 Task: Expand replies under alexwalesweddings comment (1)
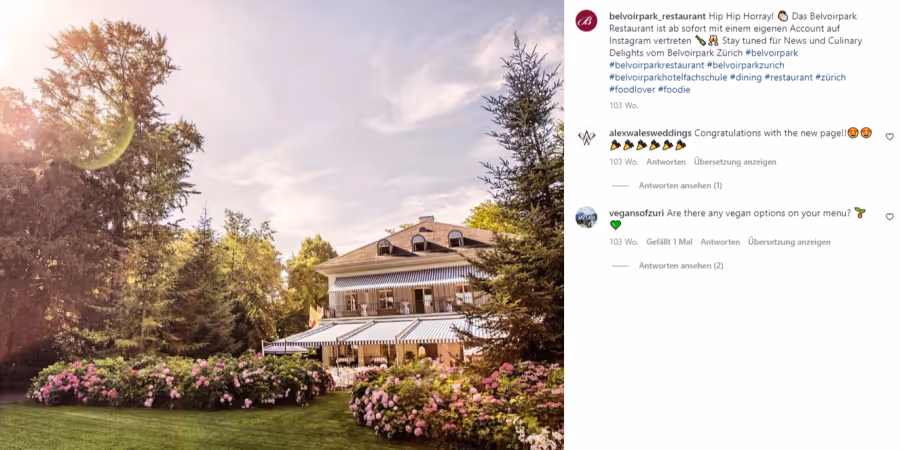click(x=680, y=186)
